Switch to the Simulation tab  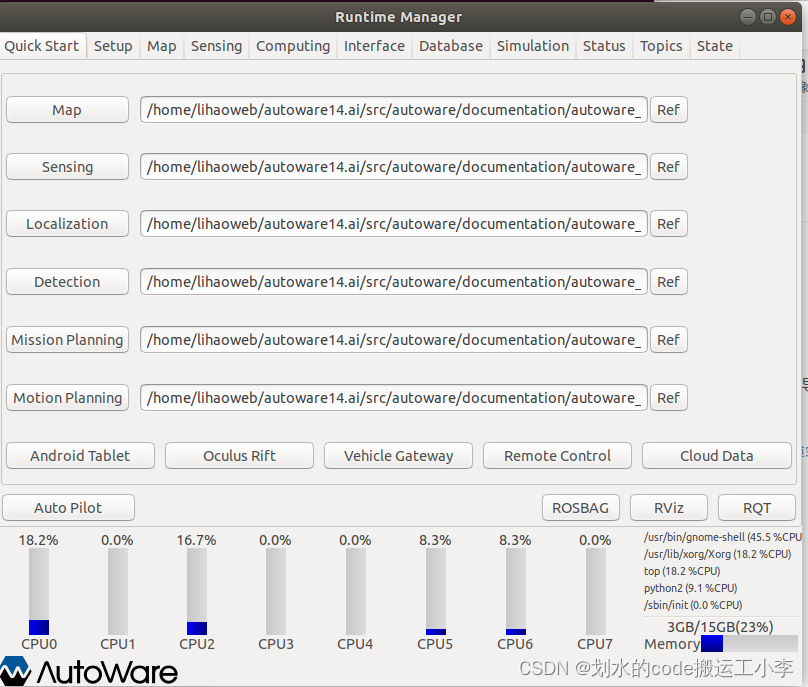pyautogui.click(x=533, y=46)
